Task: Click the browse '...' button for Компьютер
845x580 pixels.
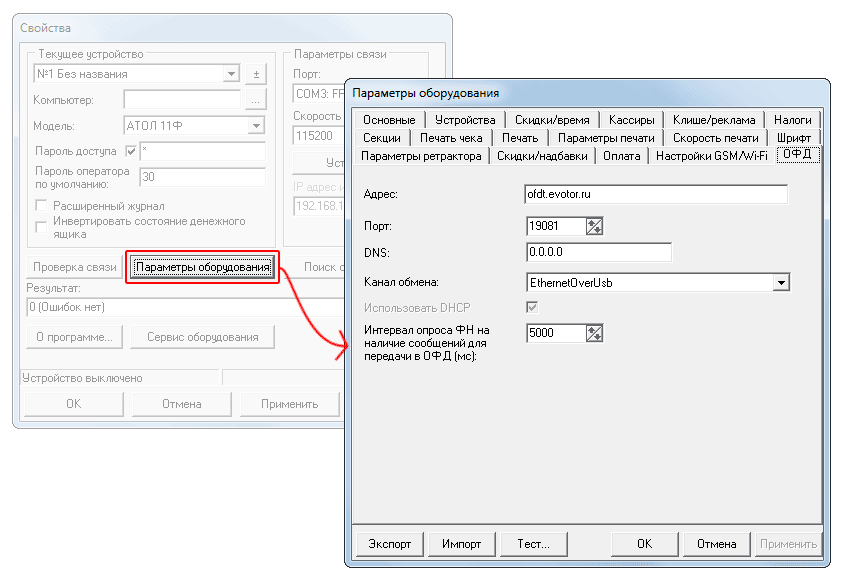Action: (256, 100)
